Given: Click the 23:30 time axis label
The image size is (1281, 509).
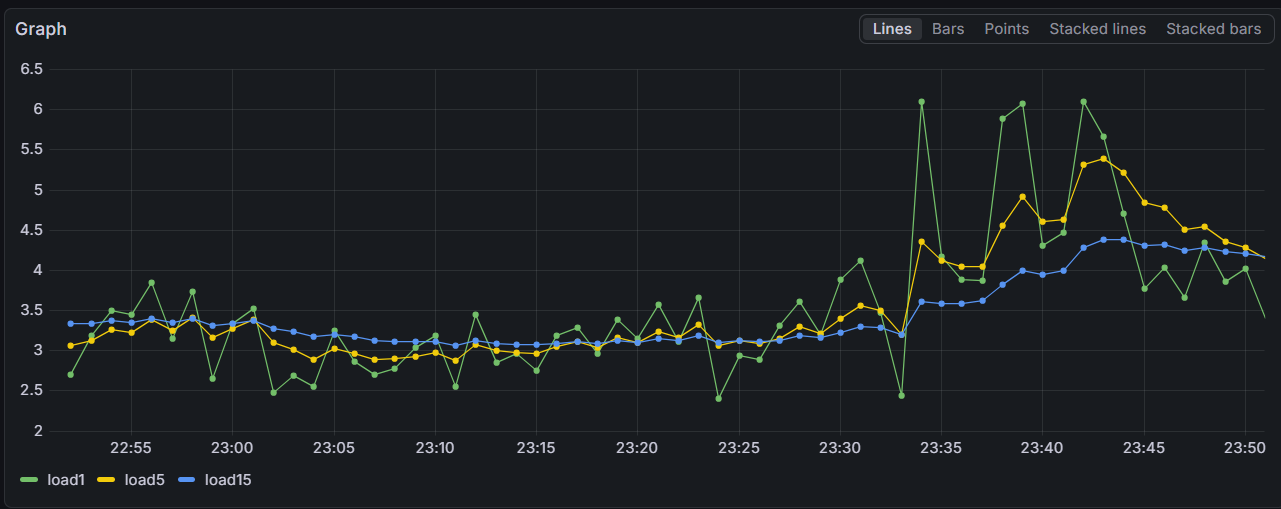Looking at the screenshot, I should (840, 447).
